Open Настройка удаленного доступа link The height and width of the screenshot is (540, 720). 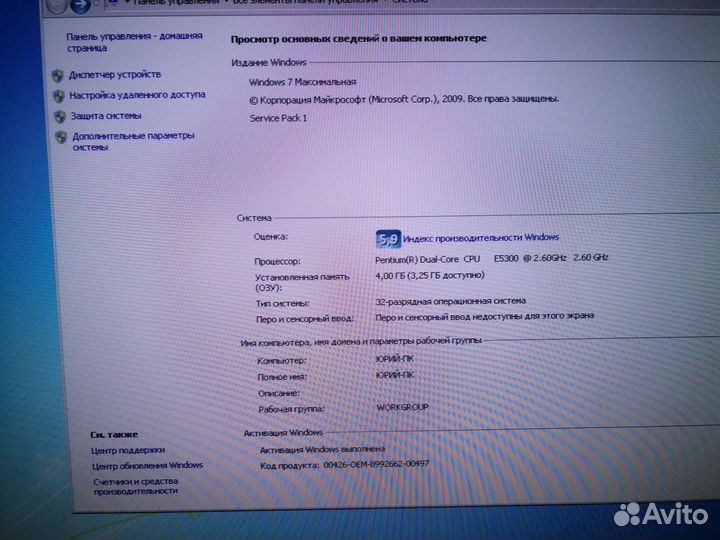(x=138, y=95)
